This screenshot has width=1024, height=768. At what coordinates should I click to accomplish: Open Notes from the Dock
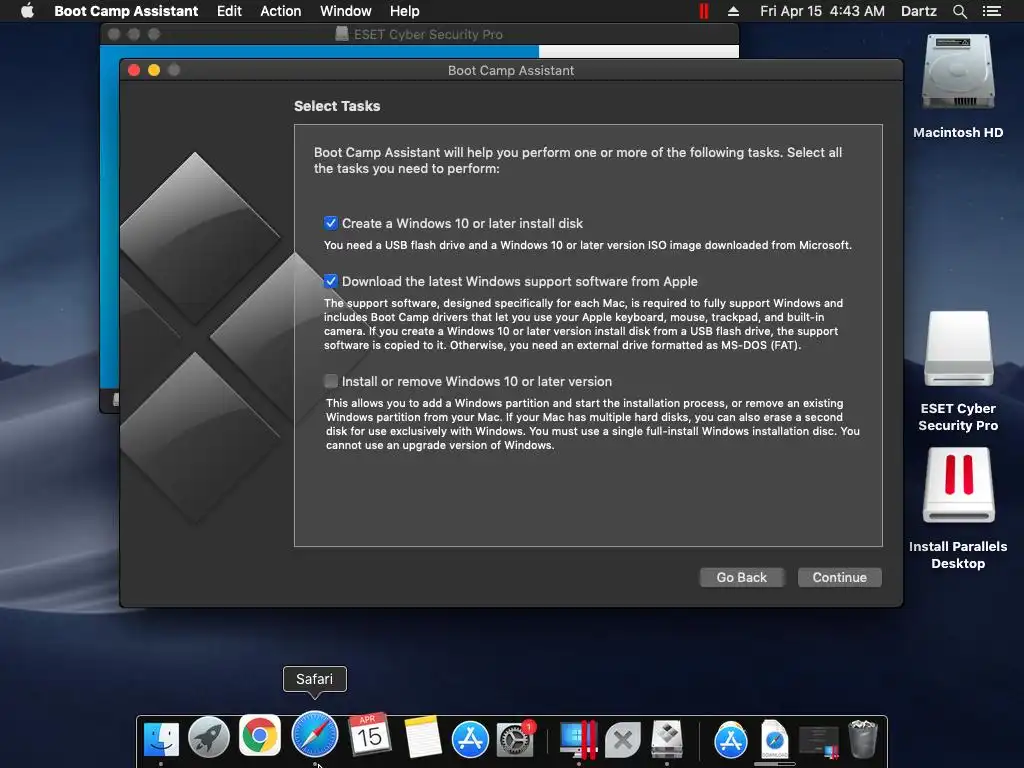click(423, 737)
